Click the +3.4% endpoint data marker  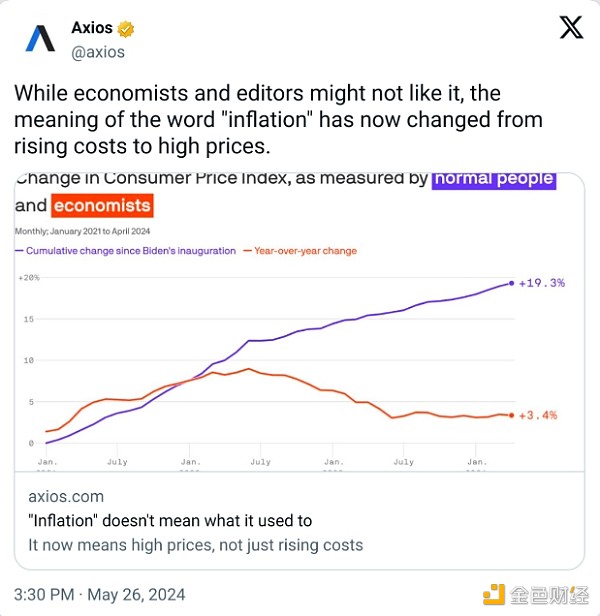(x=511, y=415)
